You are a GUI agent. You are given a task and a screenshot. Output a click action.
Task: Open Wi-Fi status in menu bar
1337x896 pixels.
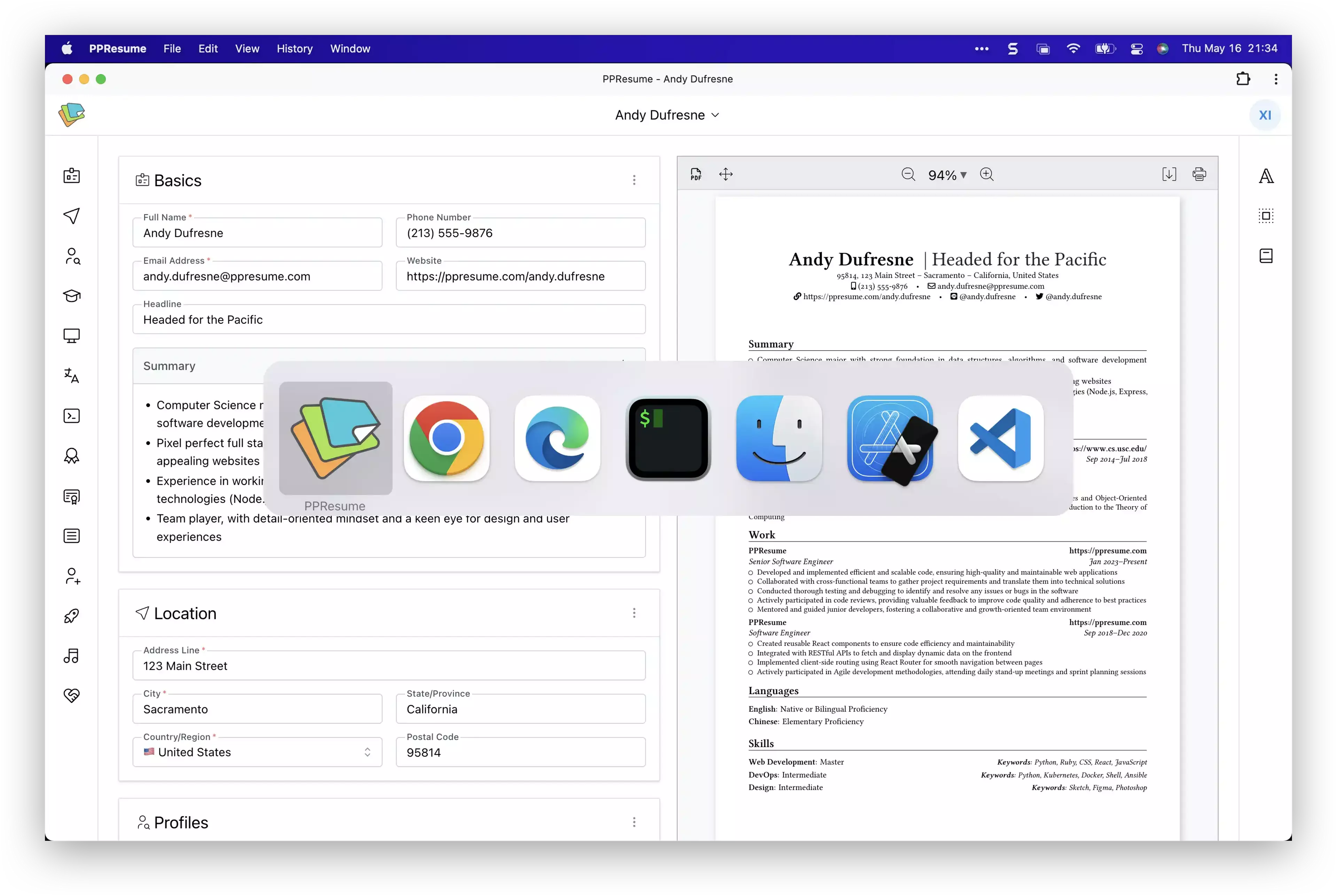click(1073, 49)
